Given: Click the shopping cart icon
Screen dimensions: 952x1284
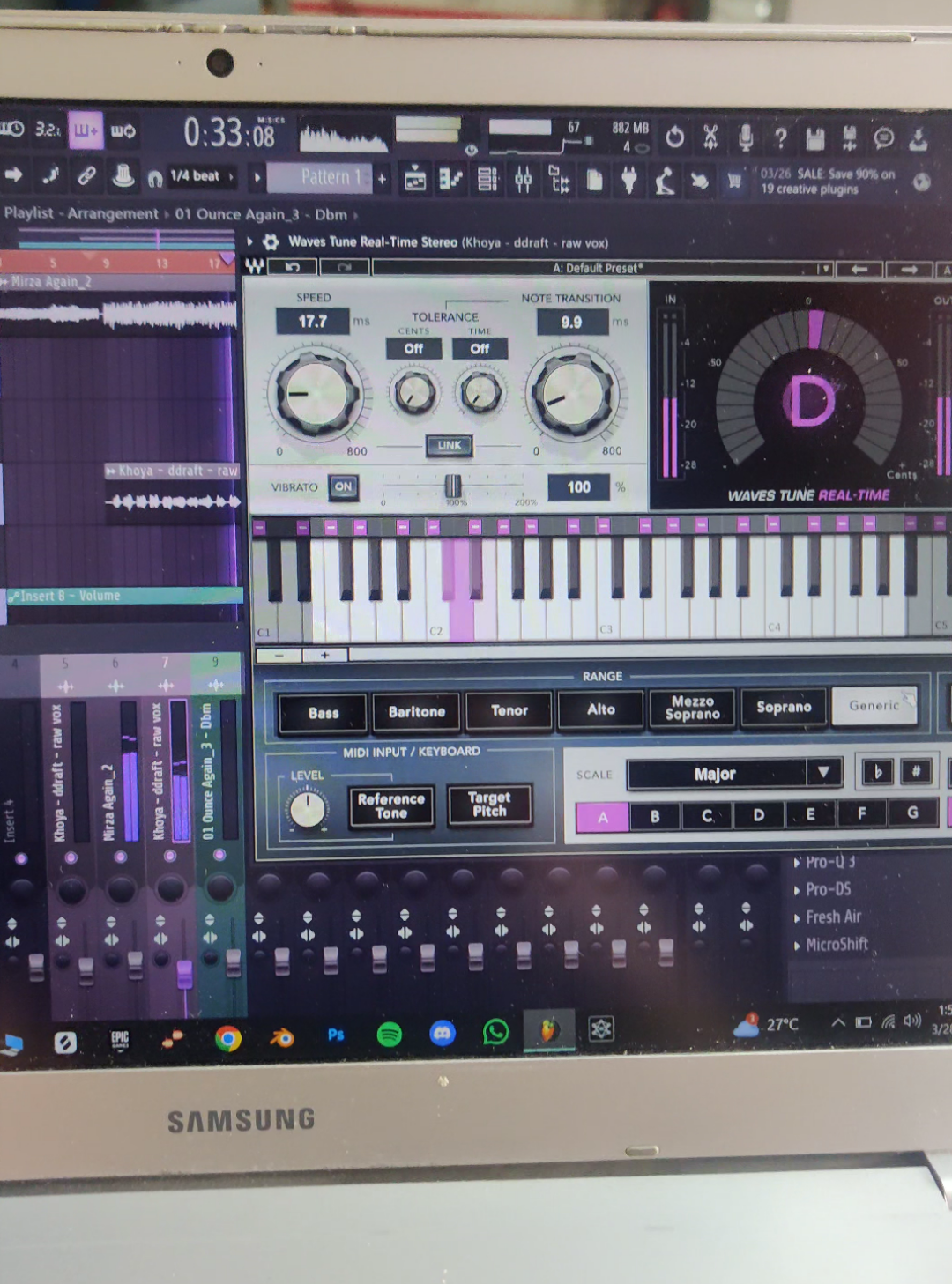Looking at the screenshot, I should [x=733, y=181].
